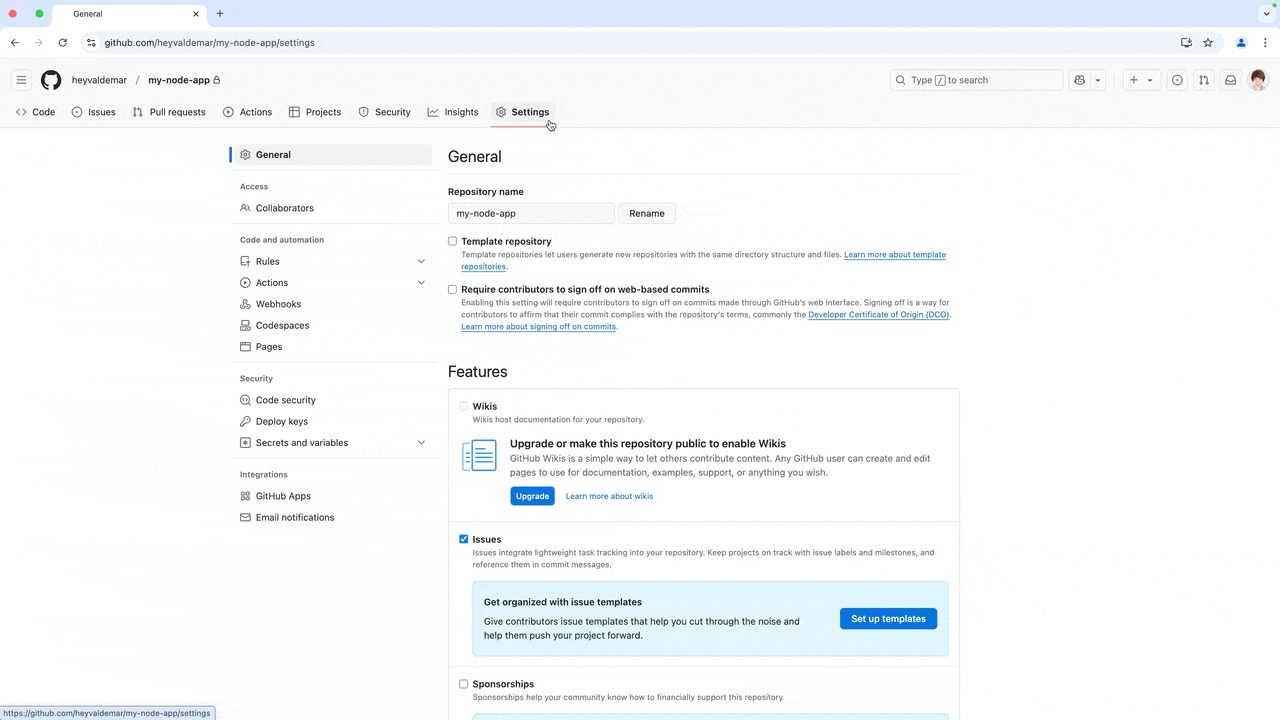Viewport: 1280px width, 720px height.
Task: Click the gear icon beside General in sidebar
Action: point(246,155)
